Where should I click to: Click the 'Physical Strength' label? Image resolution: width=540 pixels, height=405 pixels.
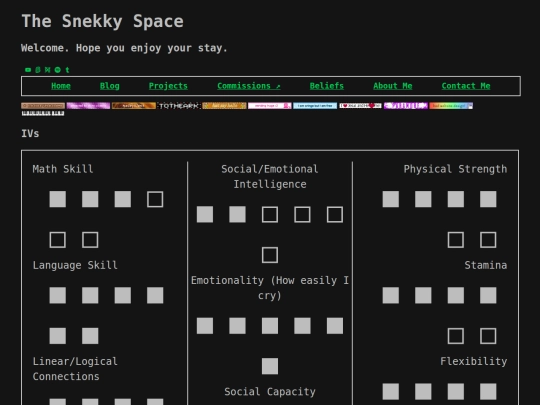click(455, 169)
